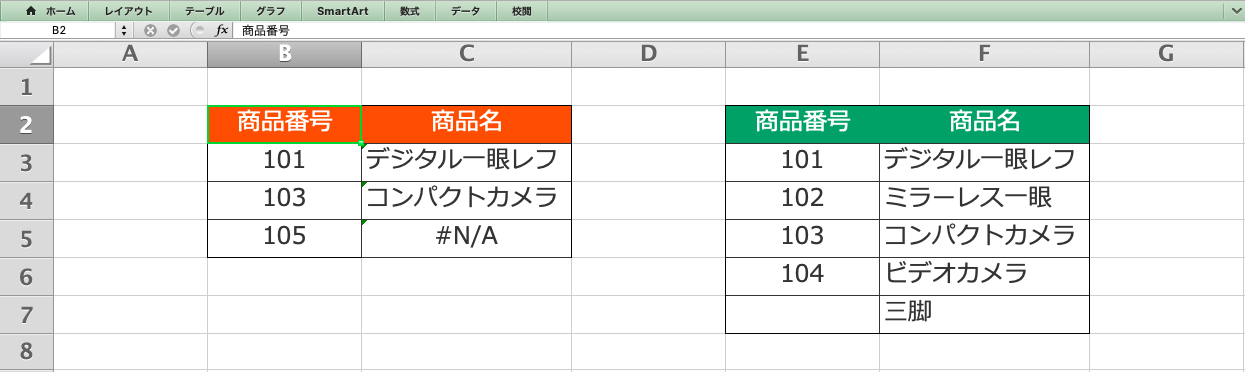Click the confirm entry checkmark icon
Viewport: 1245px width, 372px height.
pyautogui.click(x=173, y=31)
